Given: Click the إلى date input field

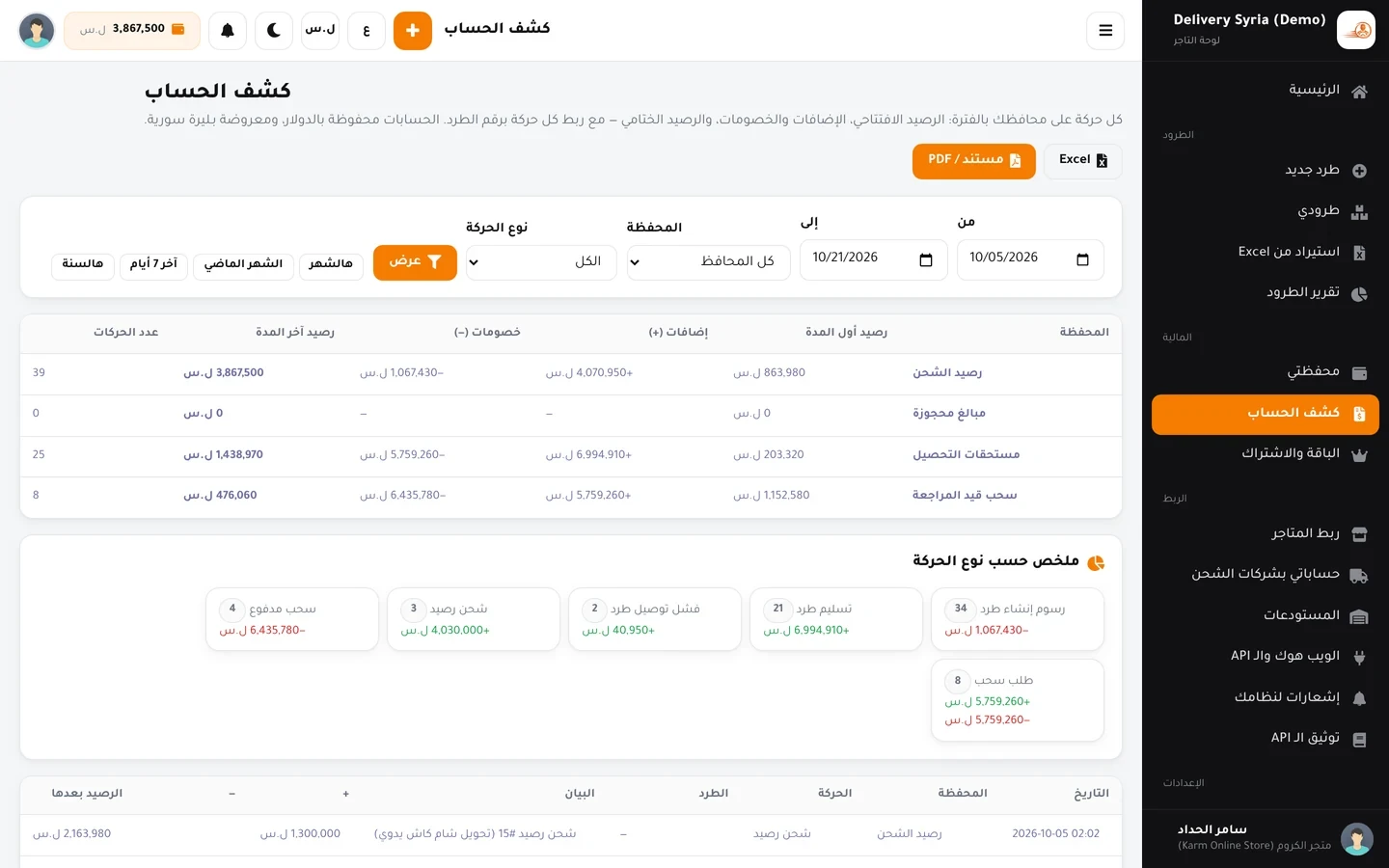Looking at the screenshot, I should coord(874,259).
